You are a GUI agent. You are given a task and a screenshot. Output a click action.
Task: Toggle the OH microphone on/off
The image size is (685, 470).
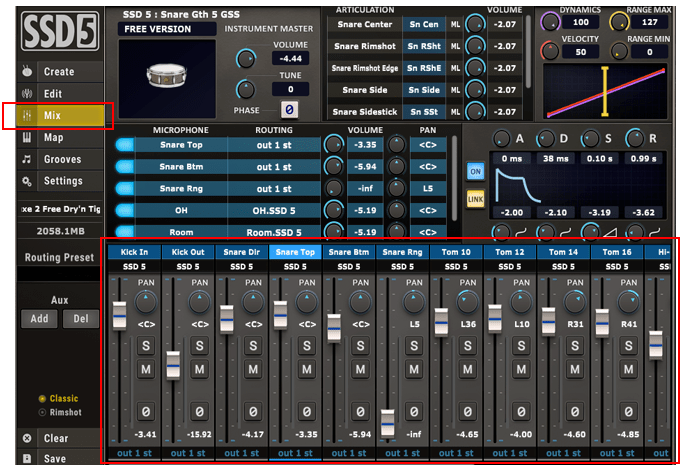(125, 210)
